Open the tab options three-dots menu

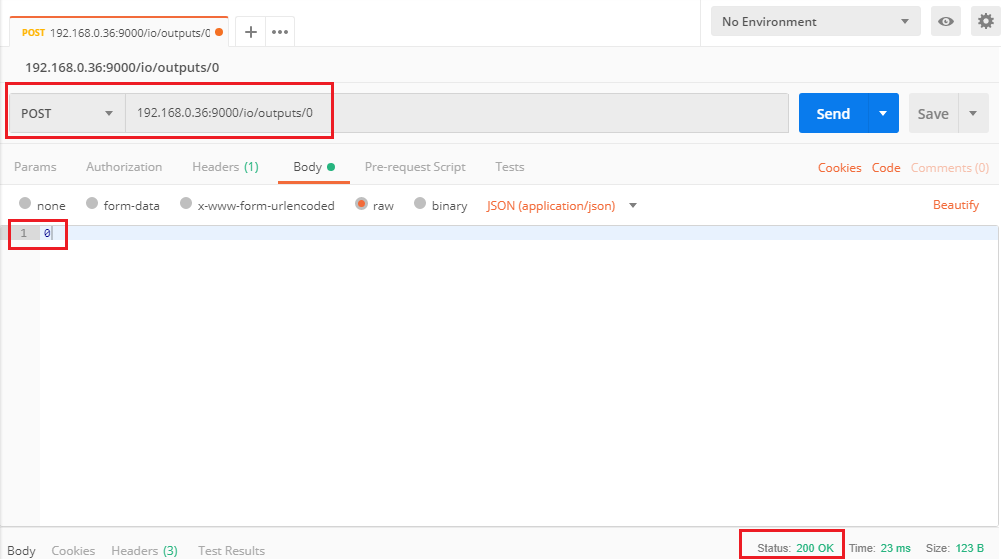(280, 32)
